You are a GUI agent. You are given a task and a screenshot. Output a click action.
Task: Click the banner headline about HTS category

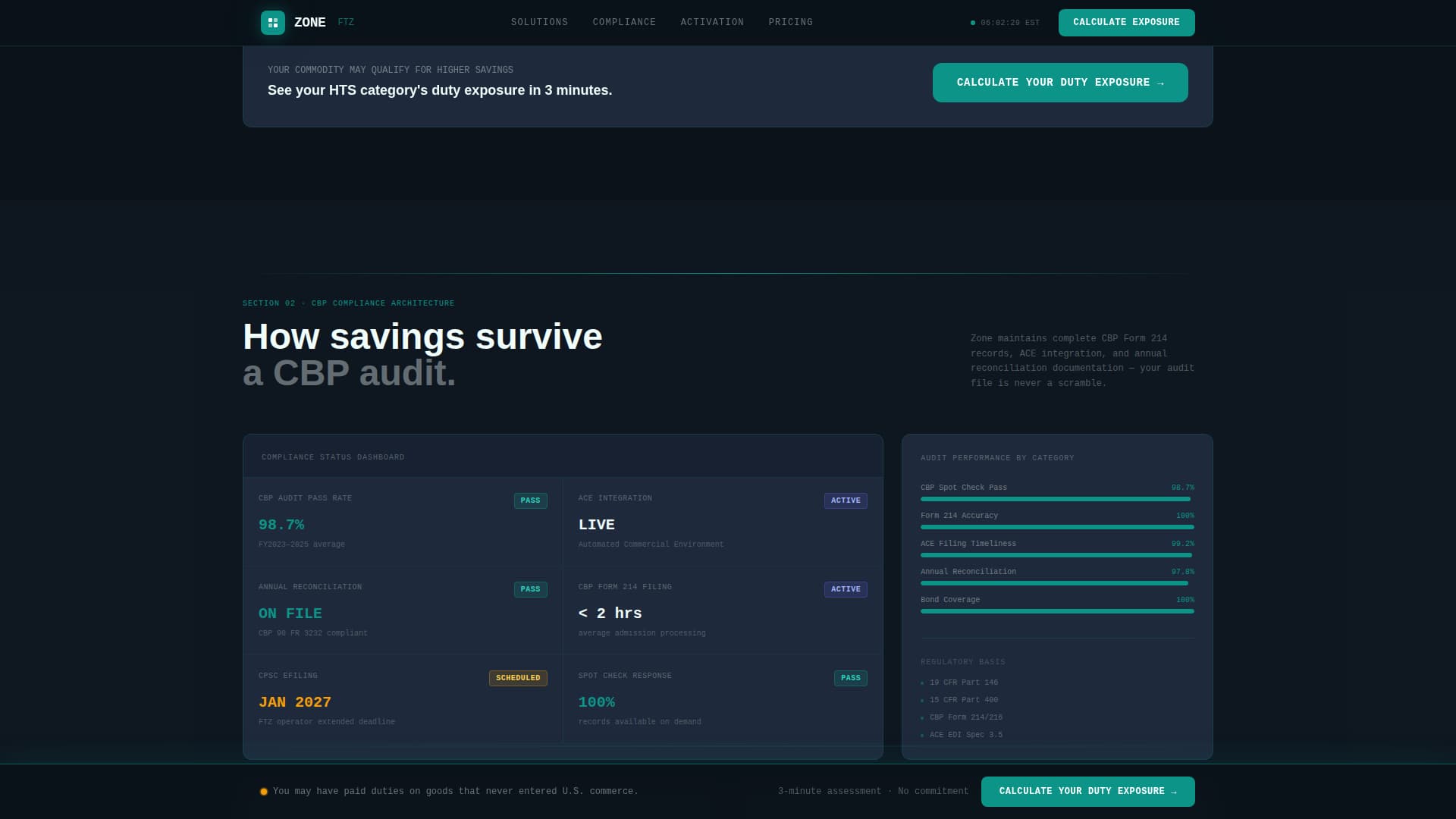(440, 91)
